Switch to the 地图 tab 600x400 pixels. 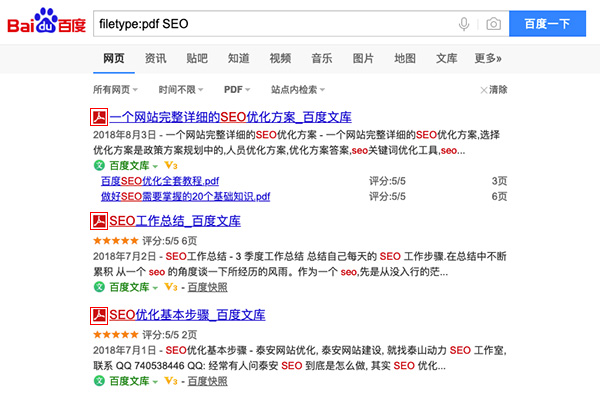405,58
